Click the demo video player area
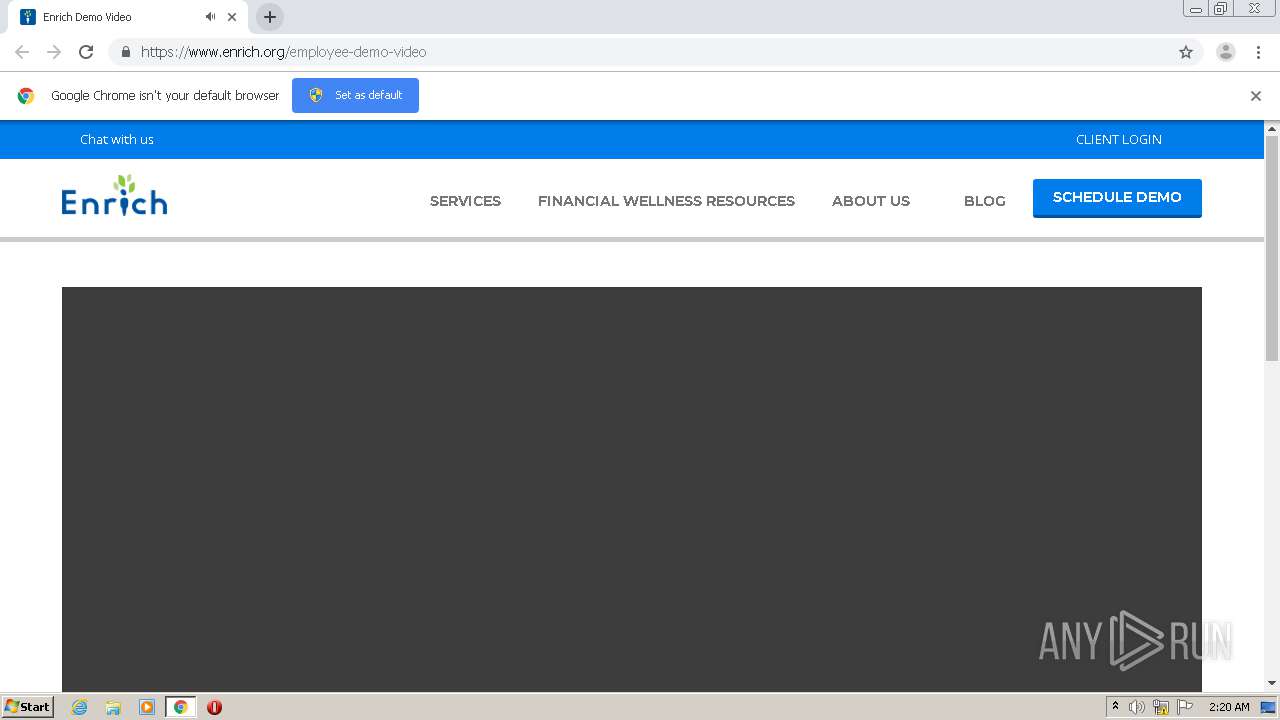The image size is (1280, 720). pyautogui.click(x=632, y=490)
